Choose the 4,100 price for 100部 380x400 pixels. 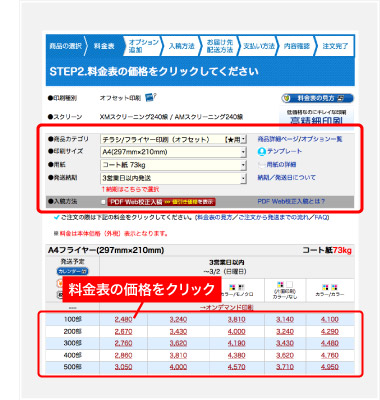pyautogui.click(x=330, y=319)
